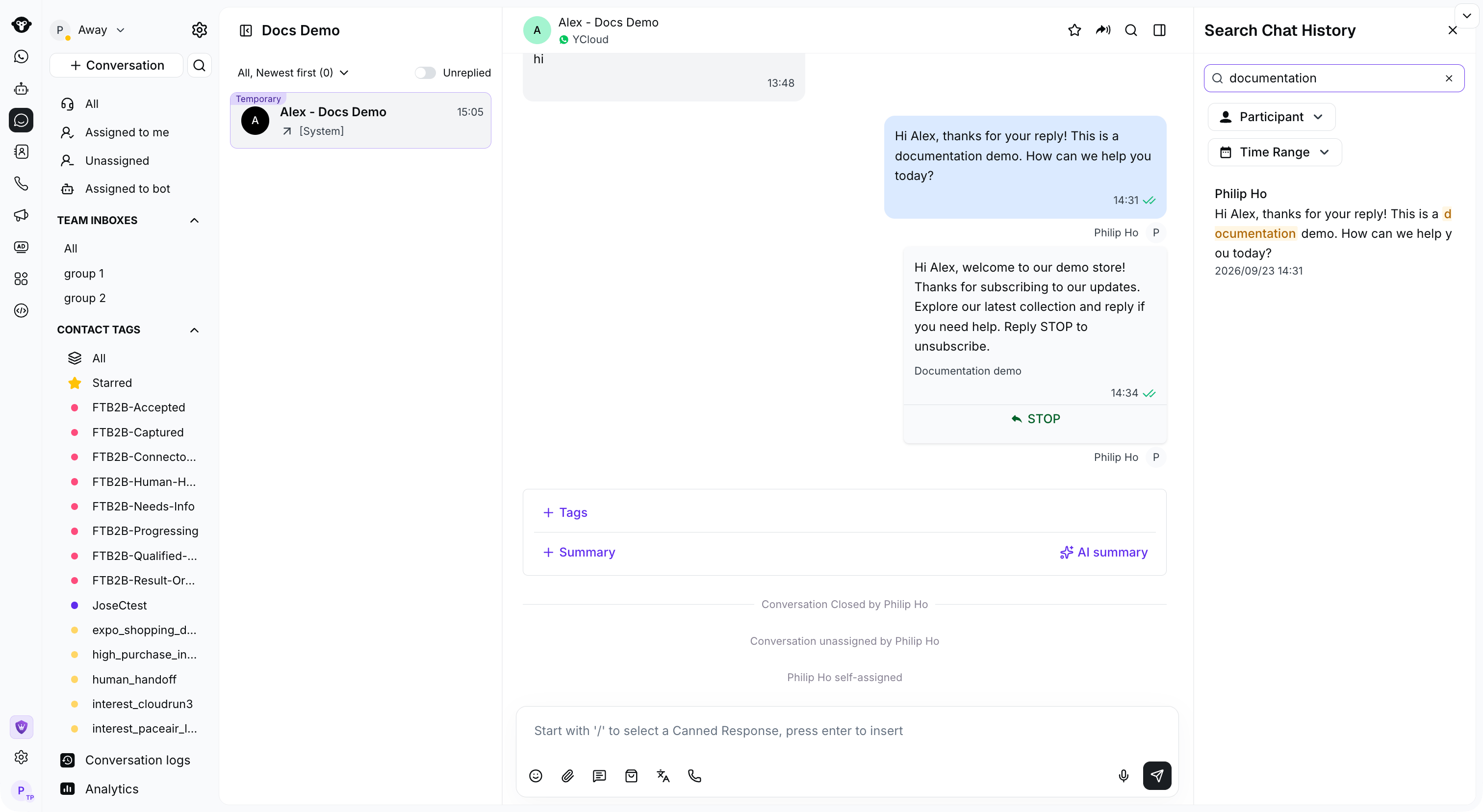Image resolution: width=1483 pixels, height=812 pixels.
Task: Attach a file with the paperclip icon
Action: pyautogui.click(x=567, y=776)
